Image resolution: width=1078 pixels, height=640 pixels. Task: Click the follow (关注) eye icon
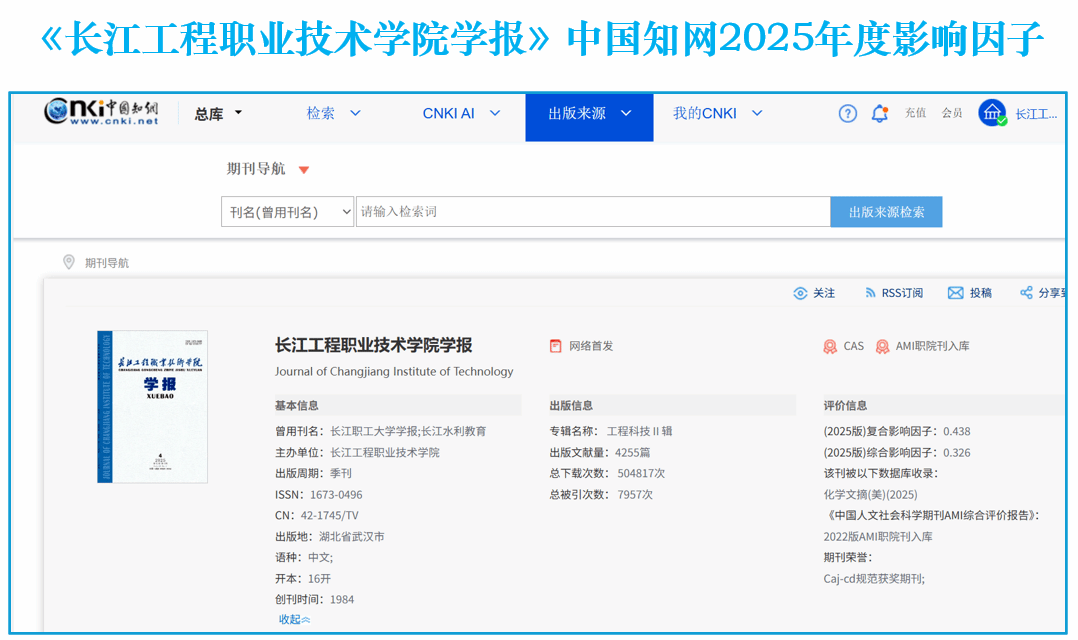800,293
